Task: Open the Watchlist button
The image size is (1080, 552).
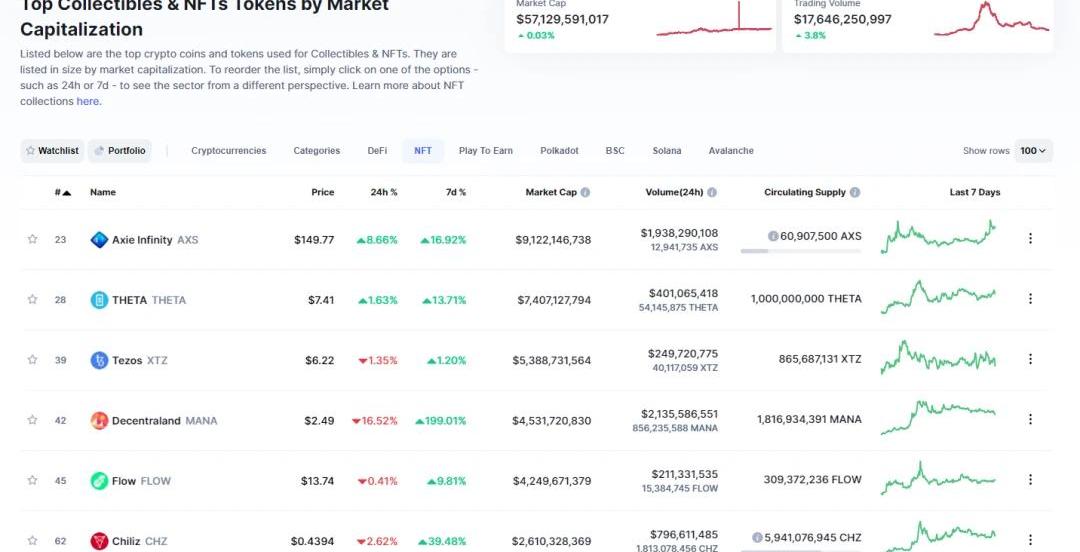Action: pyautogui.click(x=52, y=150)
